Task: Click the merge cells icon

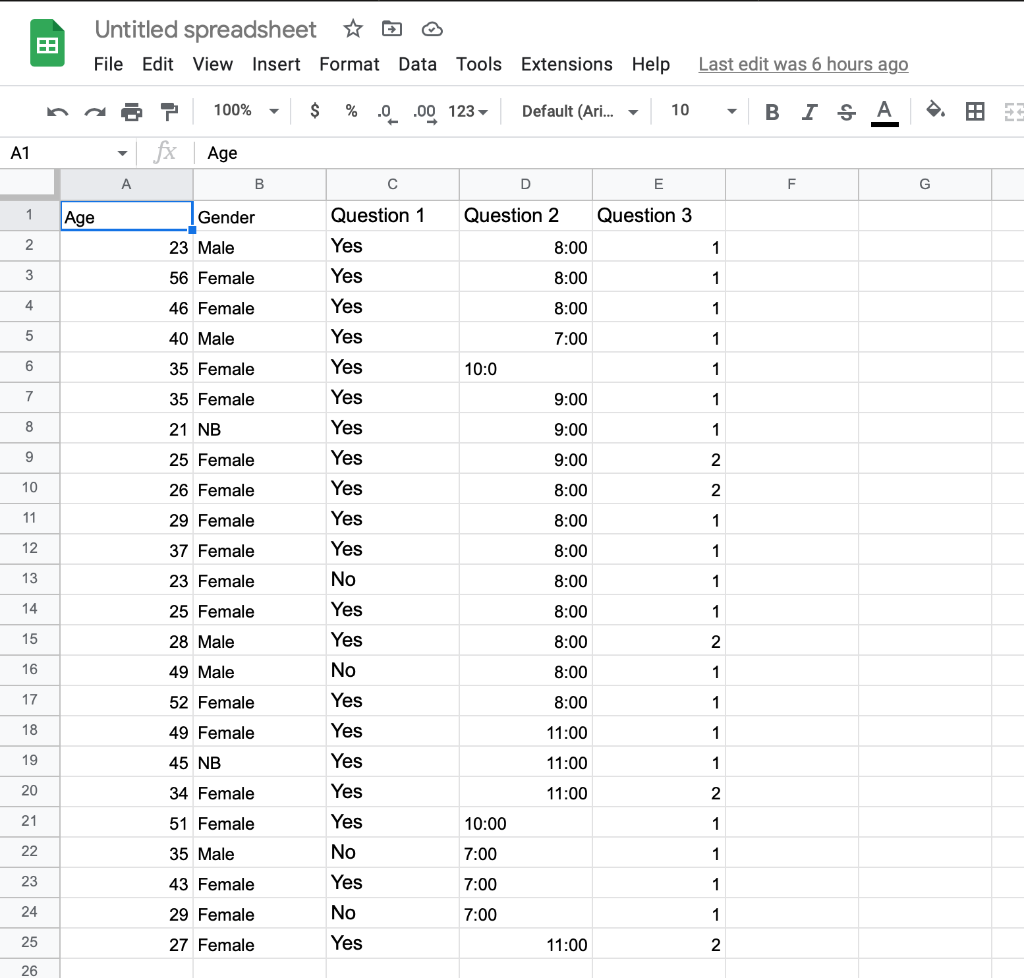Action: [1013, 112]
